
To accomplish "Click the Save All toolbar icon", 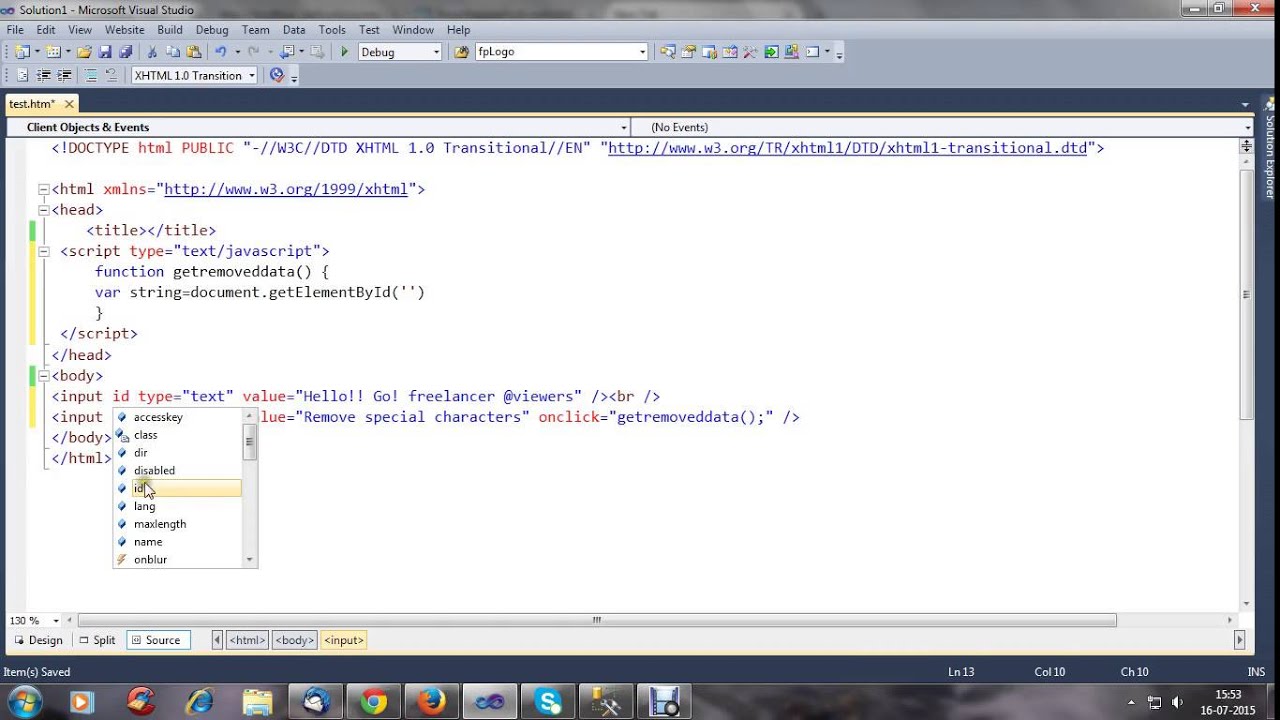I will click(x=125, y=52).
